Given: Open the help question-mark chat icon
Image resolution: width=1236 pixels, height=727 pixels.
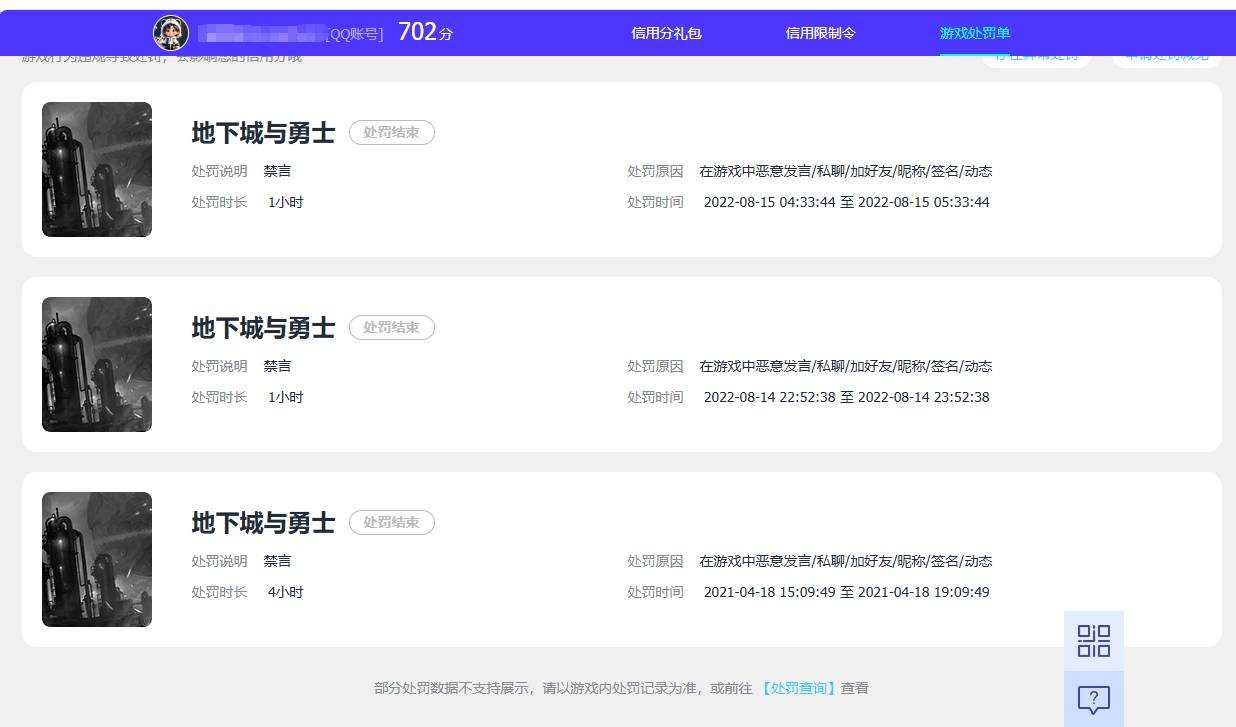Looking at the screenshot, I should click(1094, 699).
